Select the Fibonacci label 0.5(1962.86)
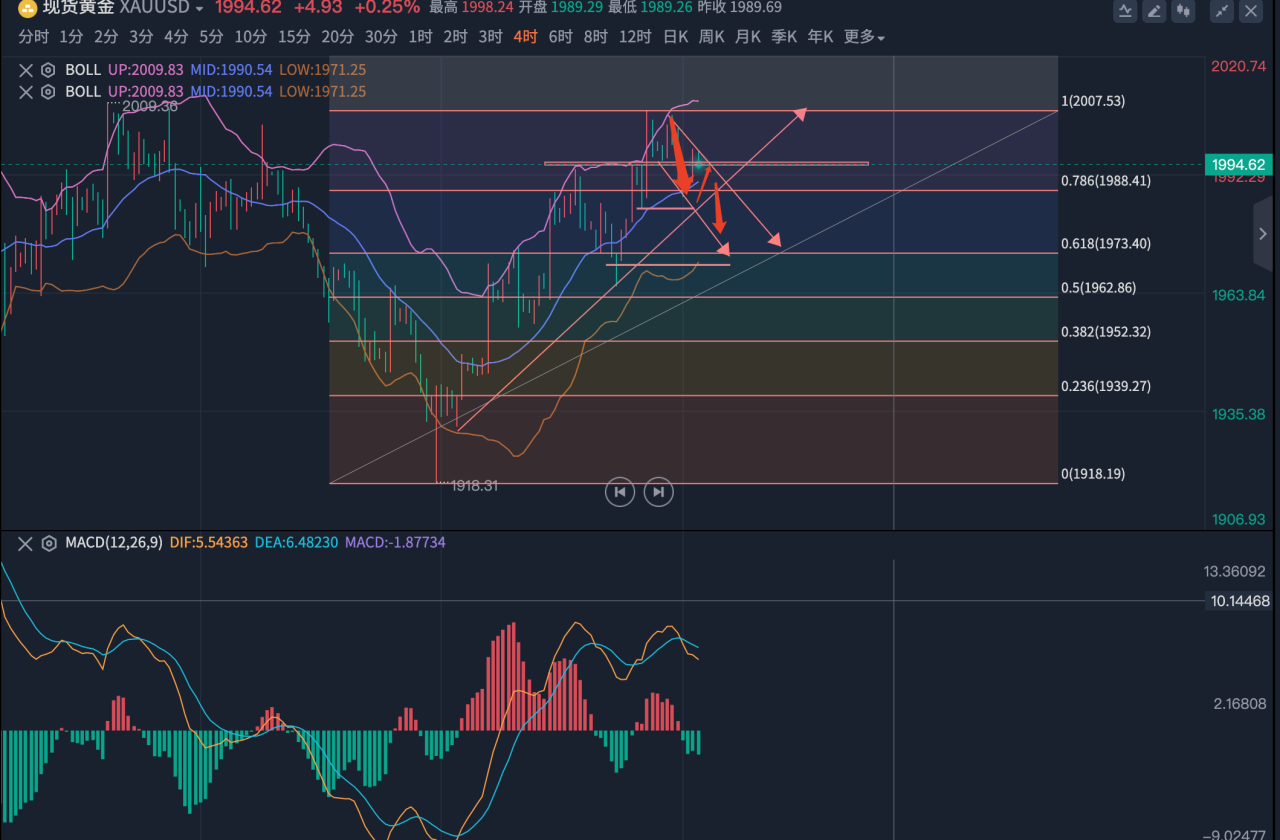This screenshot has height=840, width=1280. (1098, 288)
